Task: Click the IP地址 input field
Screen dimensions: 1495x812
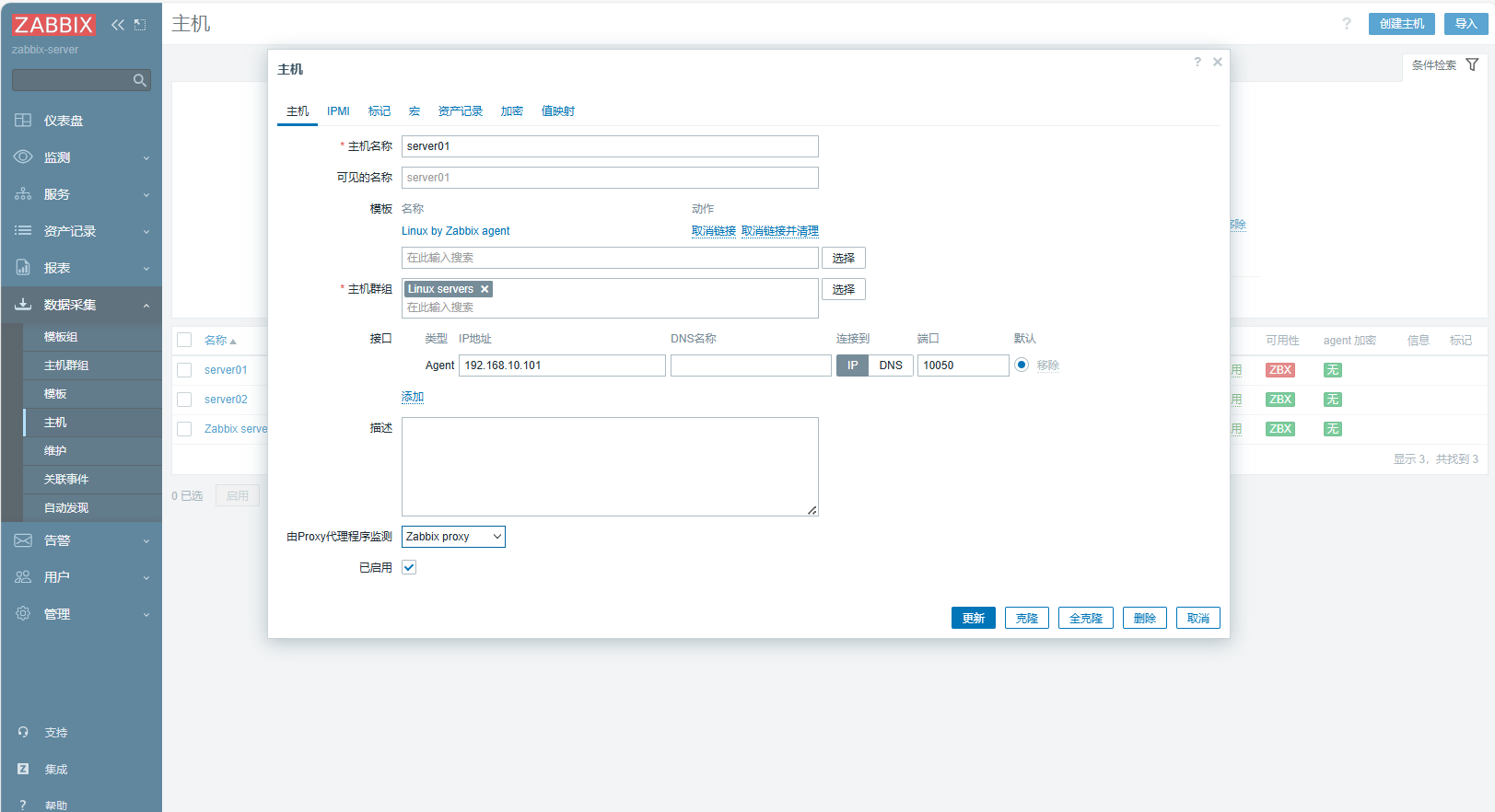Action: point(562,365)
